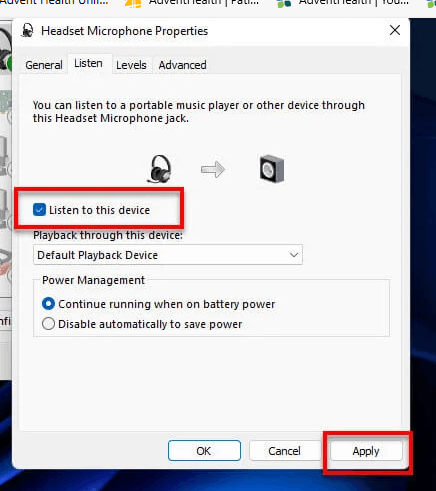Image resolution: width=436 pixels, height=491 pixels.
Task: Open the Advanced tab
Action: click(182, 65)
